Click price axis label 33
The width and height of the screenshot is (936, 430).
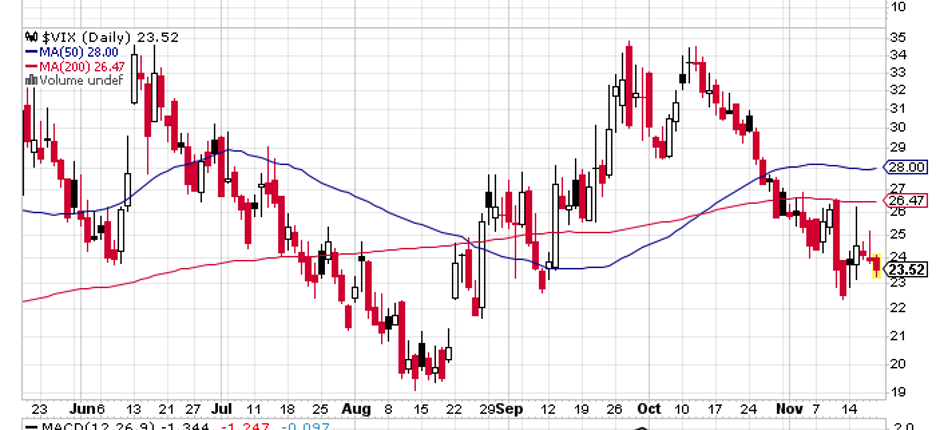(x=898, y=72)
